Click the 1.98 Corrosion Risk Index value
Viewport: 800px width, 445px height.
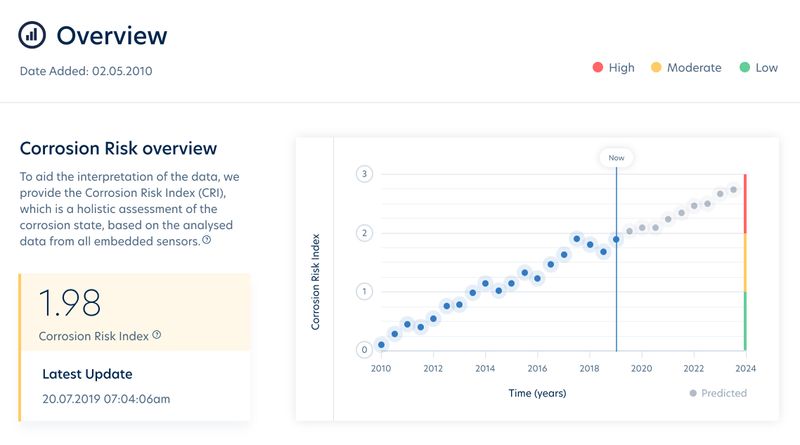pyautogui.click(x=72, y=304)
